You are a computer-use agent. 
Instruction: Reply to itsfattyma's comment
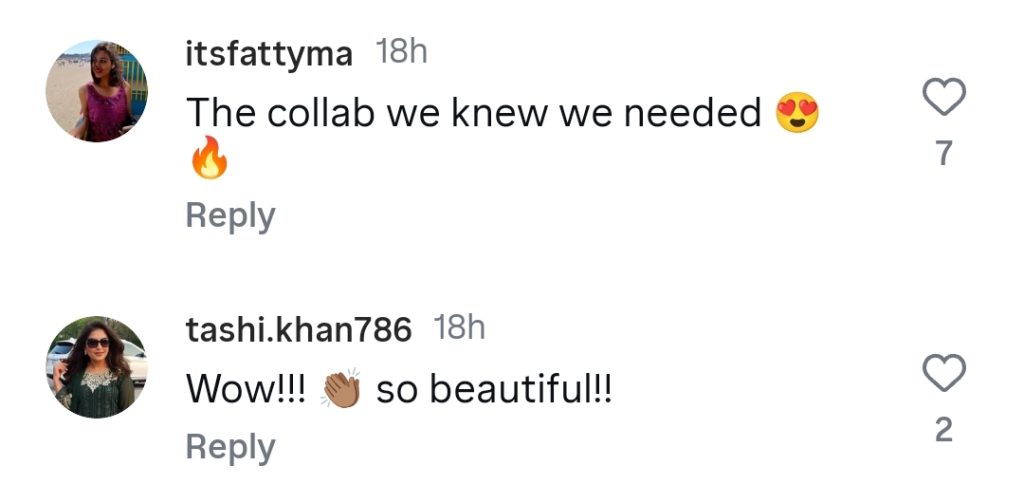(230, 216)
